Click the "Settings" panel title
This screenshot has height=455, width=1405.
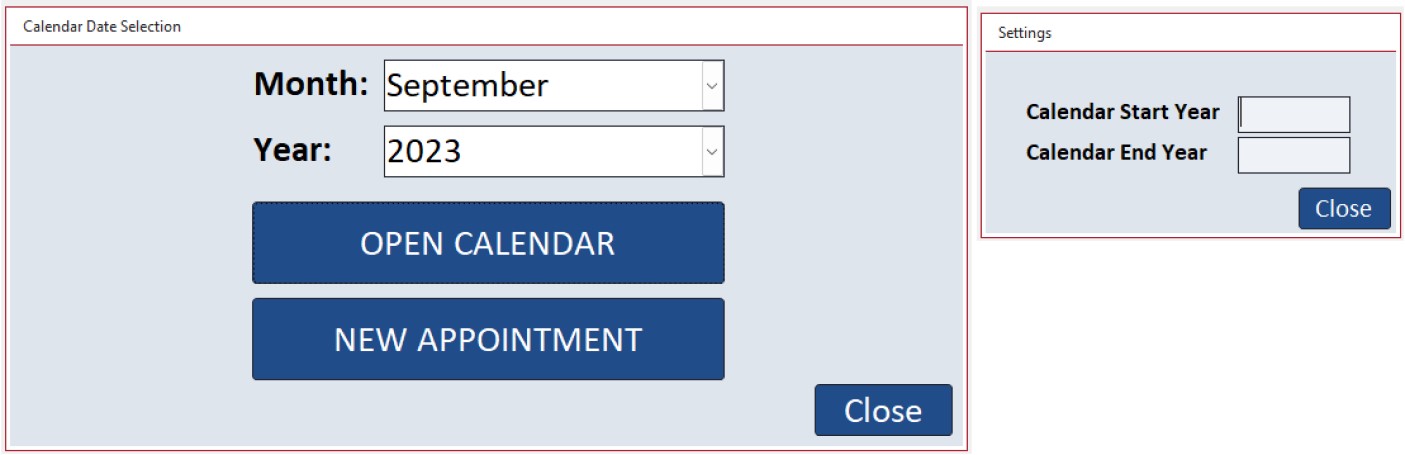(1025, 33)
